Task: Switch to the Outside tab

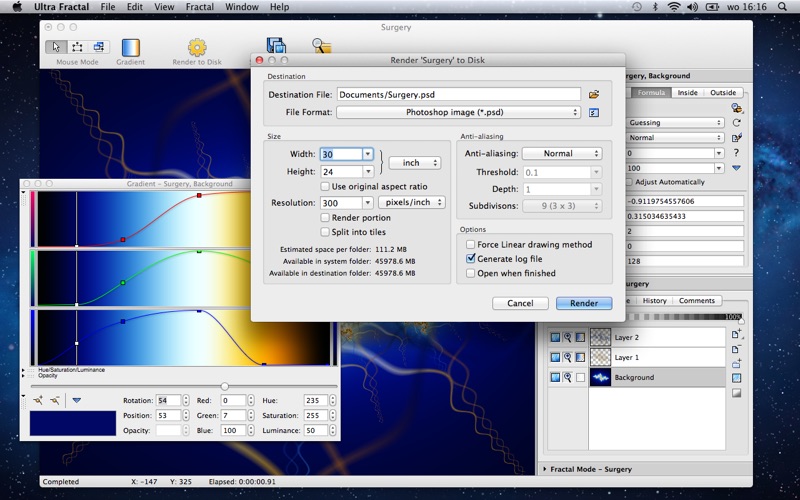Action: (x=723, y=93)
